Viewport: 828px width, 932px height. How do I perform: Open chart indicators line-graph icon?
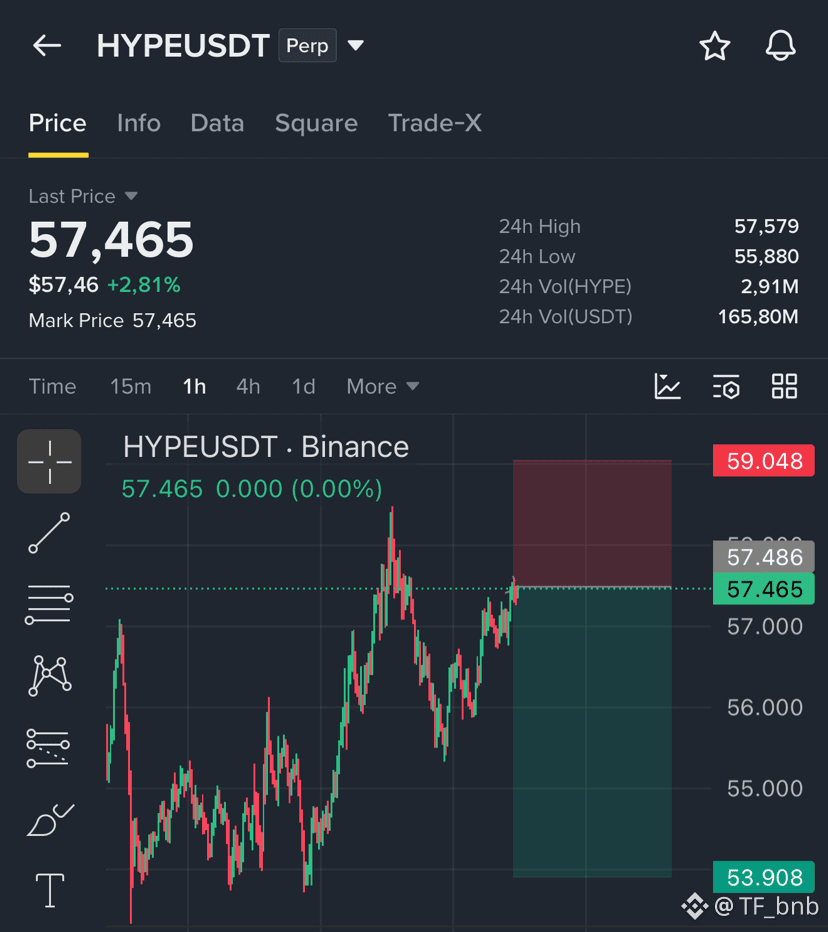pyautogui.click(x=667, y=386)
